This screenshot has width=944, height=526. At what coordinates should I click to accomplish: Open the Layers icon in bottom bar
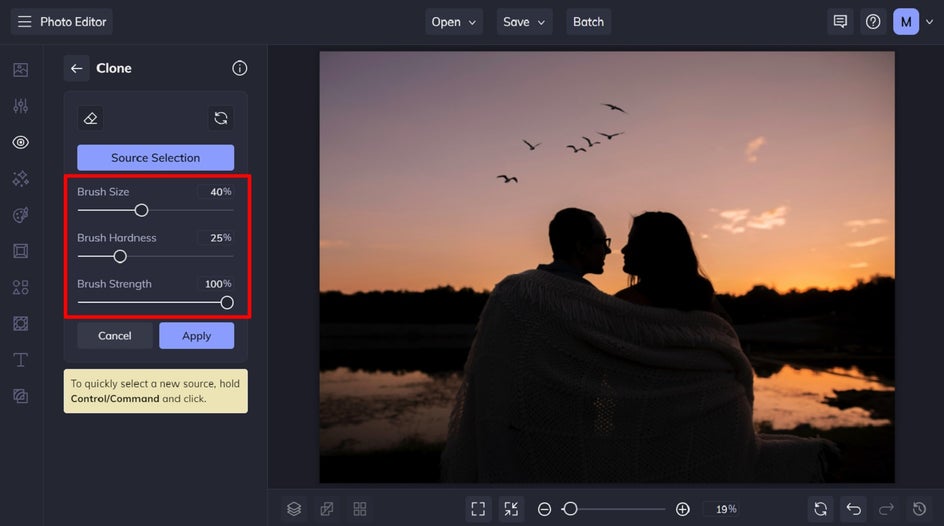(x=294, y=509)
